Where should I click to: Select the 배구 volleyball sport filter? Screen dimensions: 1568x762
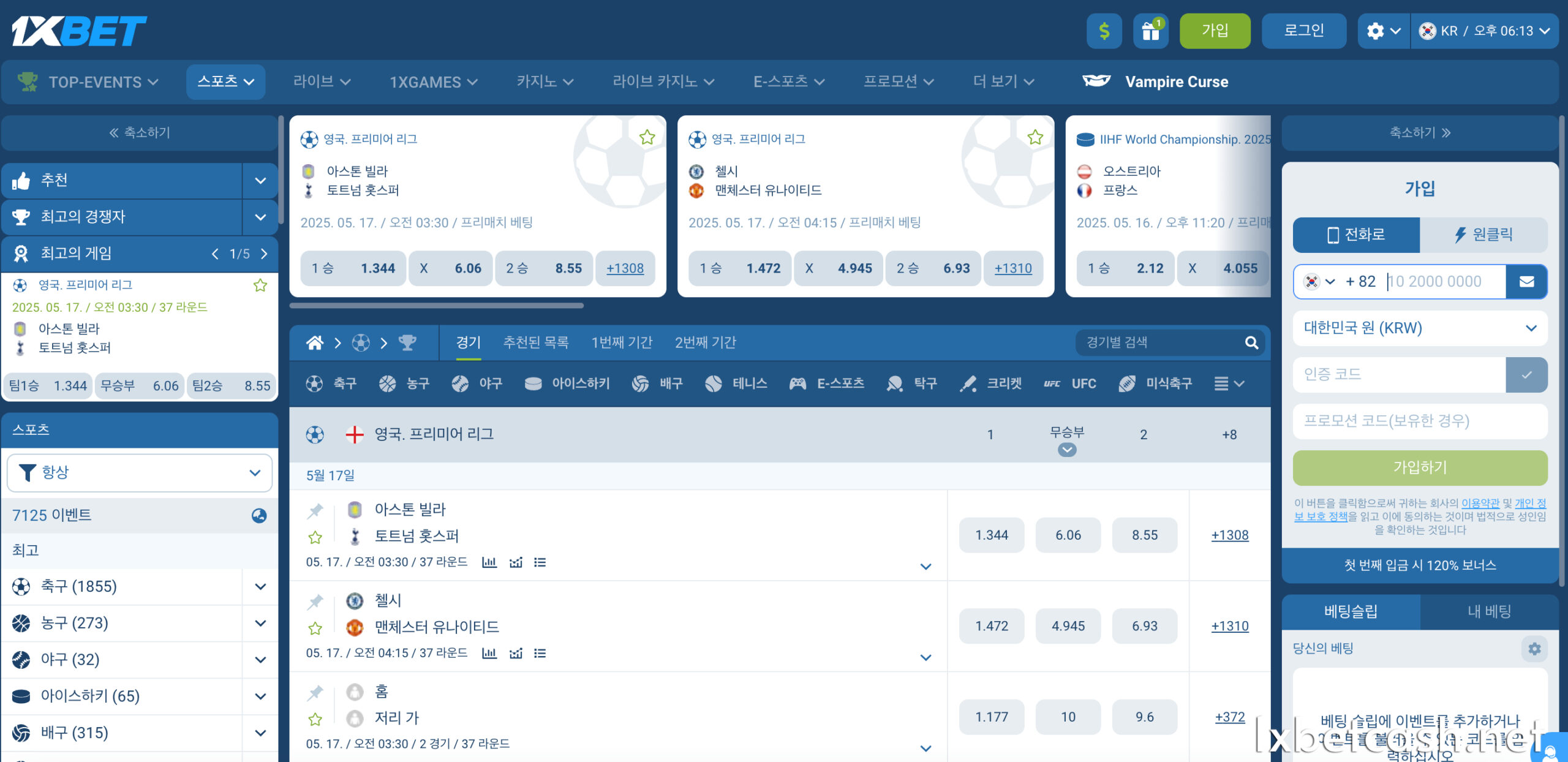657,383
